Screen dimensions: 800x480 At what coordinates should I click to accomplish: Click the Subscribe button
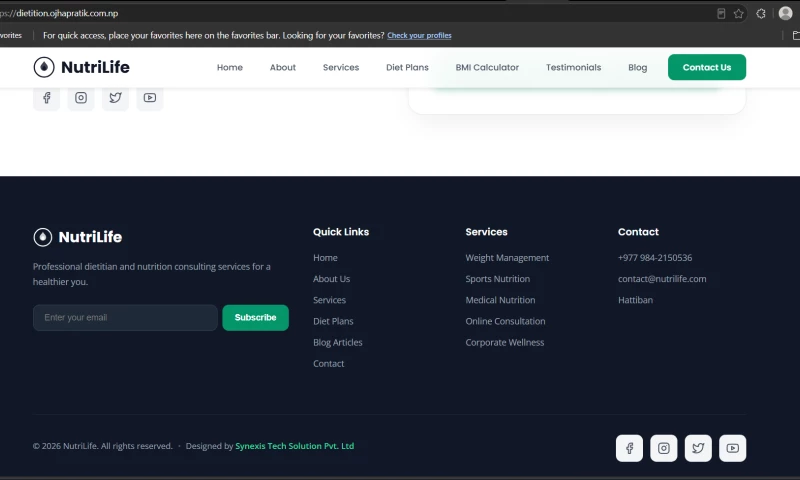(x=256, y=318)
